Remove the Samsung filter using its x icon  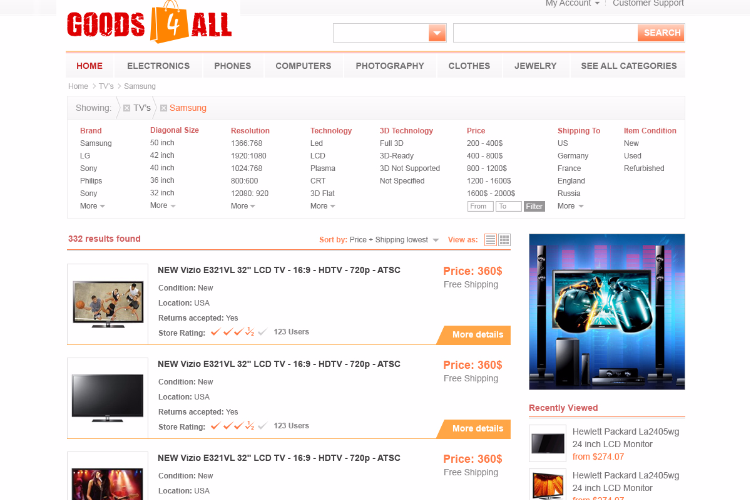tap(163, 108)
